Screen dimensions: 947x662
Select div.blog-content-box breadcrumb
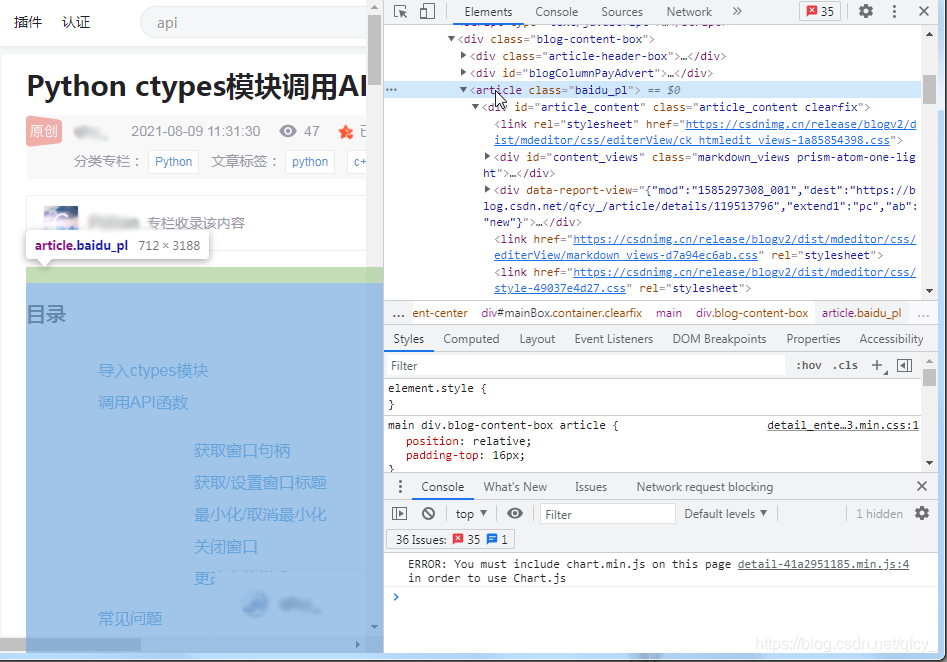tap(751, 313)
